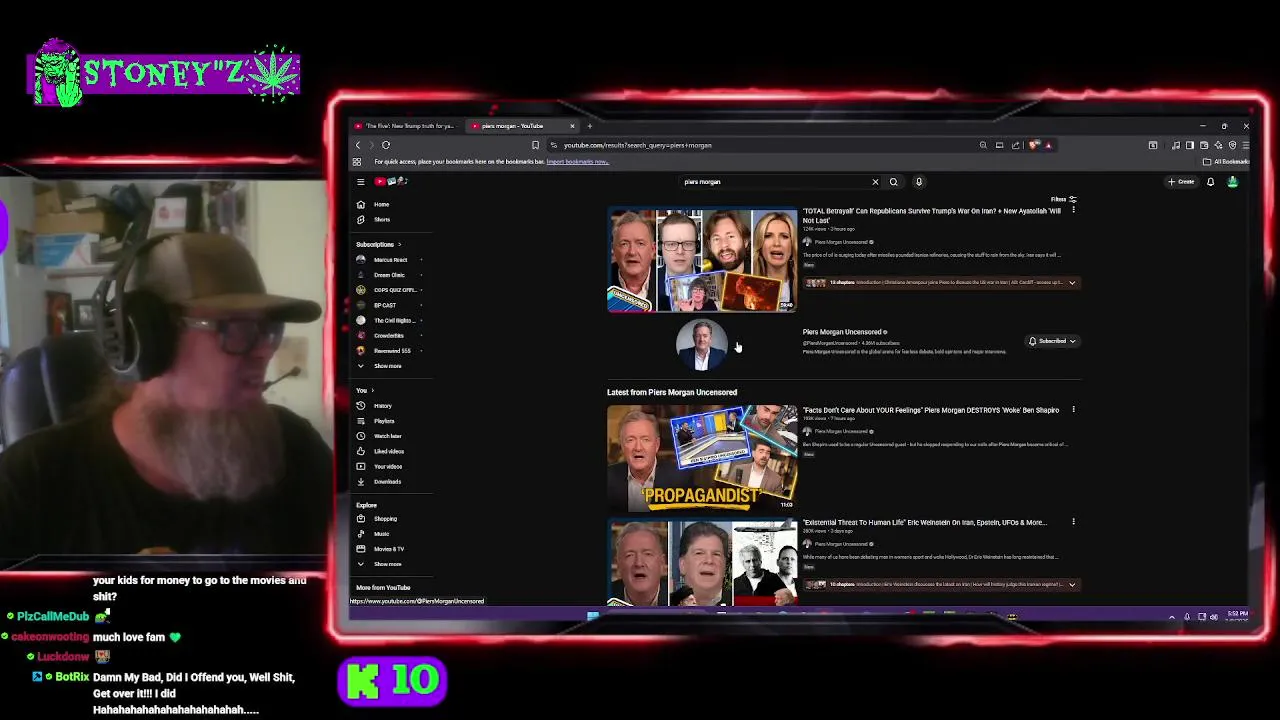Open options for 'TOTAL Betrayal' video
Viewport: 1280px width, 720px height.
click(1073, 211)
